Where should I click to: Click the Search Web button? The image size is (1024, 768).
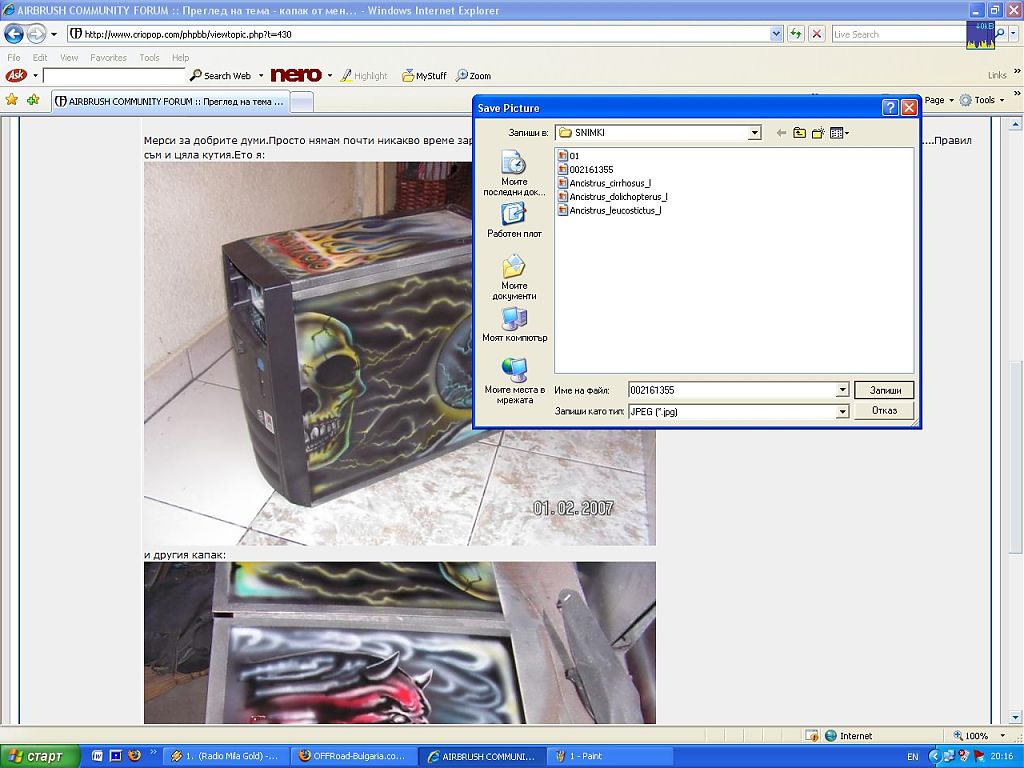(x=221, y=76)
